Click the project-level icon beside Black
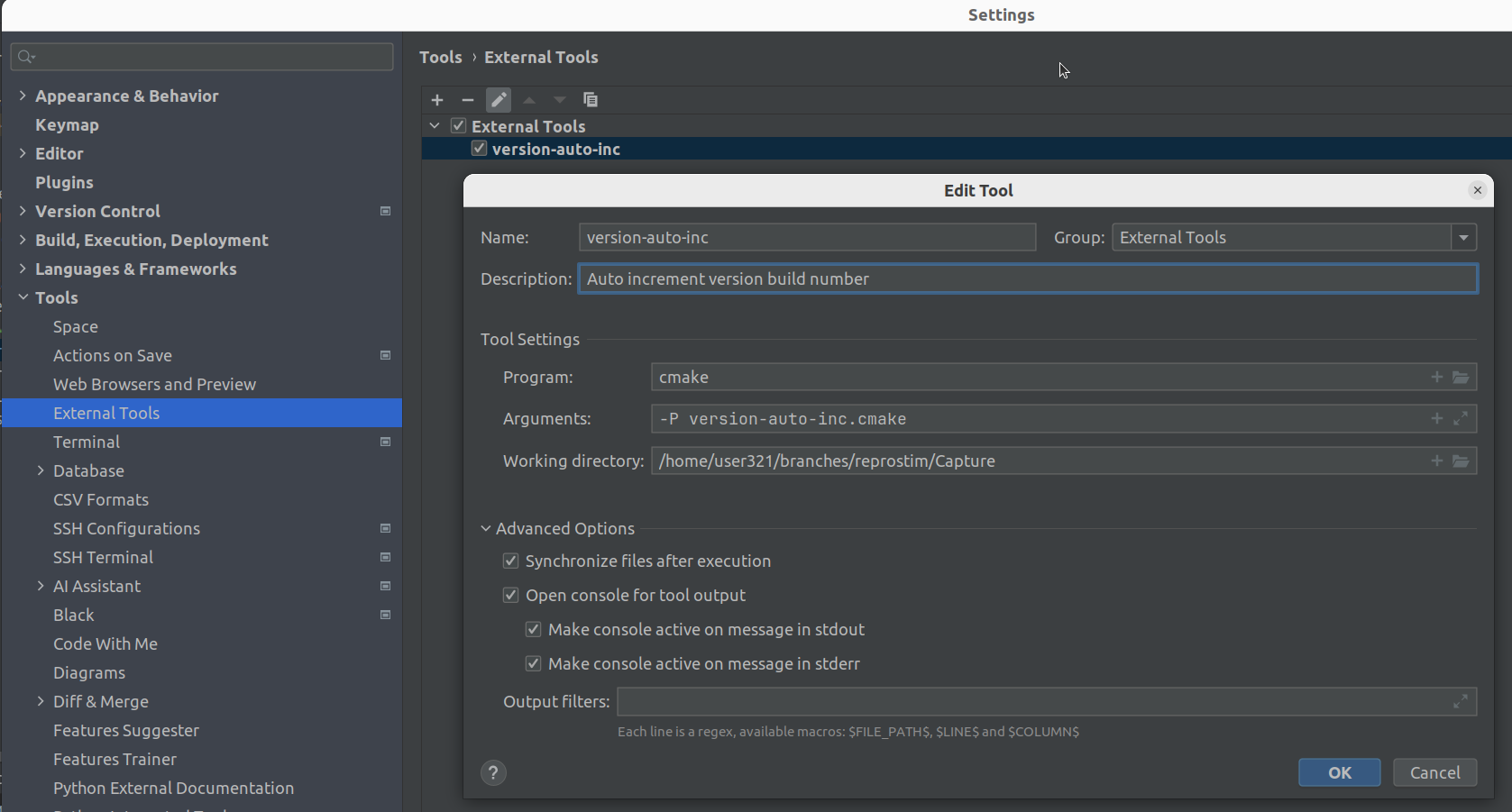The image size is (1512, 812). click(x=385, y=615)
